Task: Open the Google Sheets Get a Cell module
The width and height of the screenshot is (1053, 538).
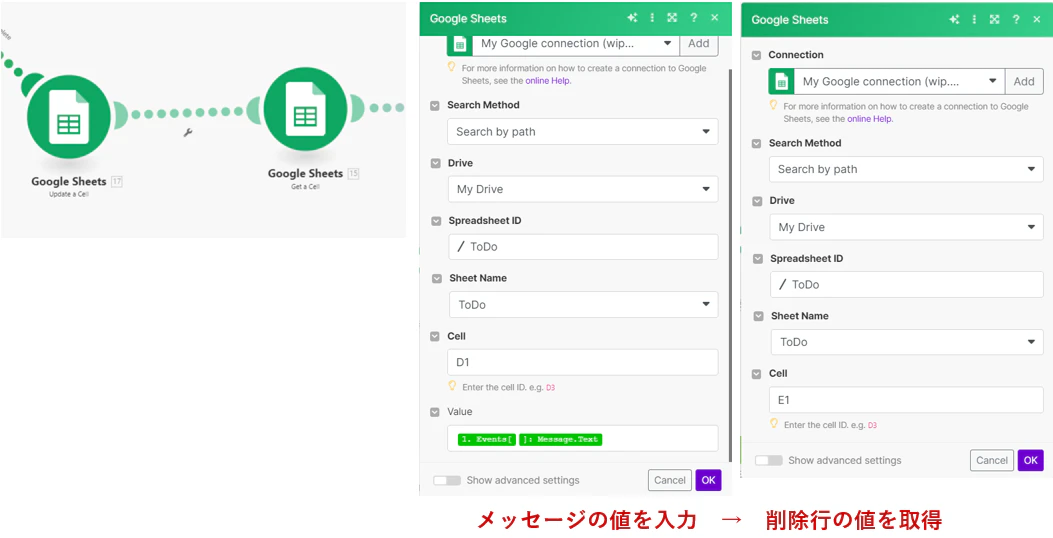Action: click(x=306, y=108)
